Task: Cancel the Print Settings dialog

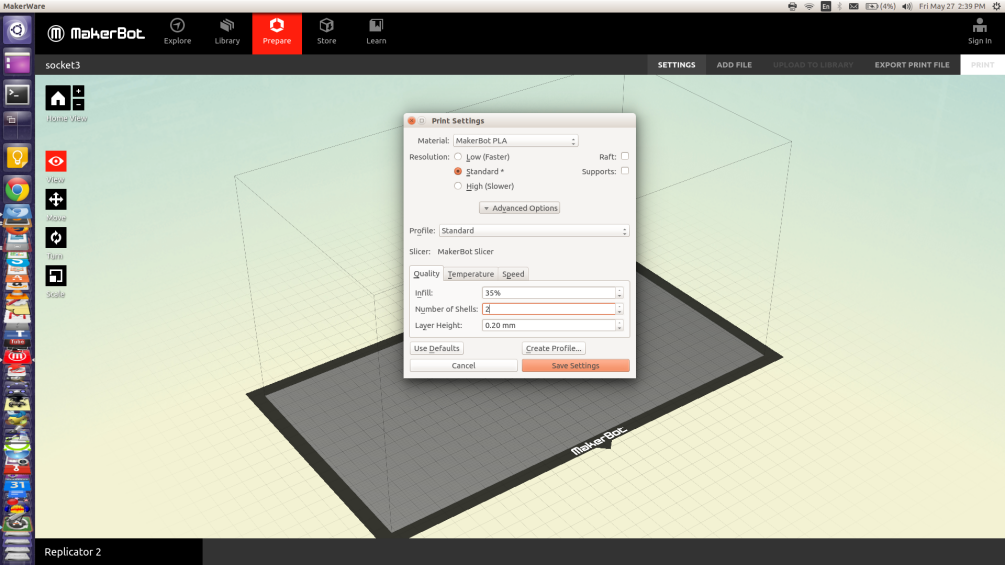Action: click(463, 366)
